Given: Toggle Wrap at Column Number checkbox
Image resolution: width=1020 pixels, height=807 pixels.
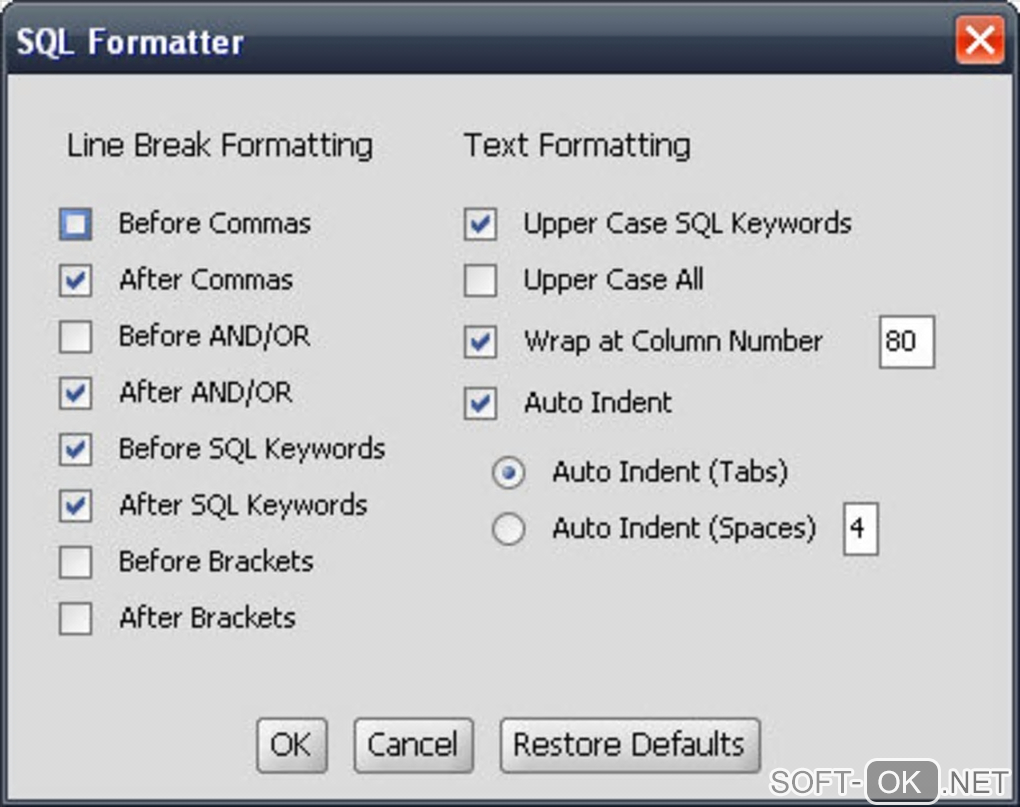Looking at the screenshot, I should (481, 343).
